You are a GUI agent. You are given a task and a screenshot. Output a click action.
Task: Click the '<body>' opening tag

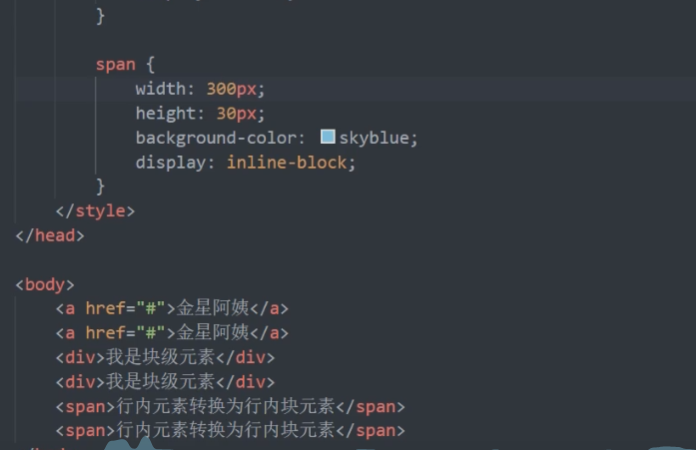pyautogui.click(x=45, y=284)
